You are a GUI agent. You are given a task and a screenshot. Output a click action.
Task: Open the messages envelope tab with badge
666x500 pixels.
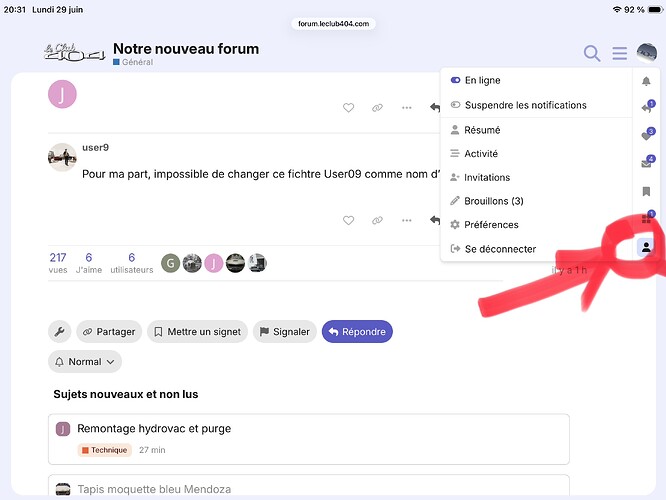pos(647,163)
